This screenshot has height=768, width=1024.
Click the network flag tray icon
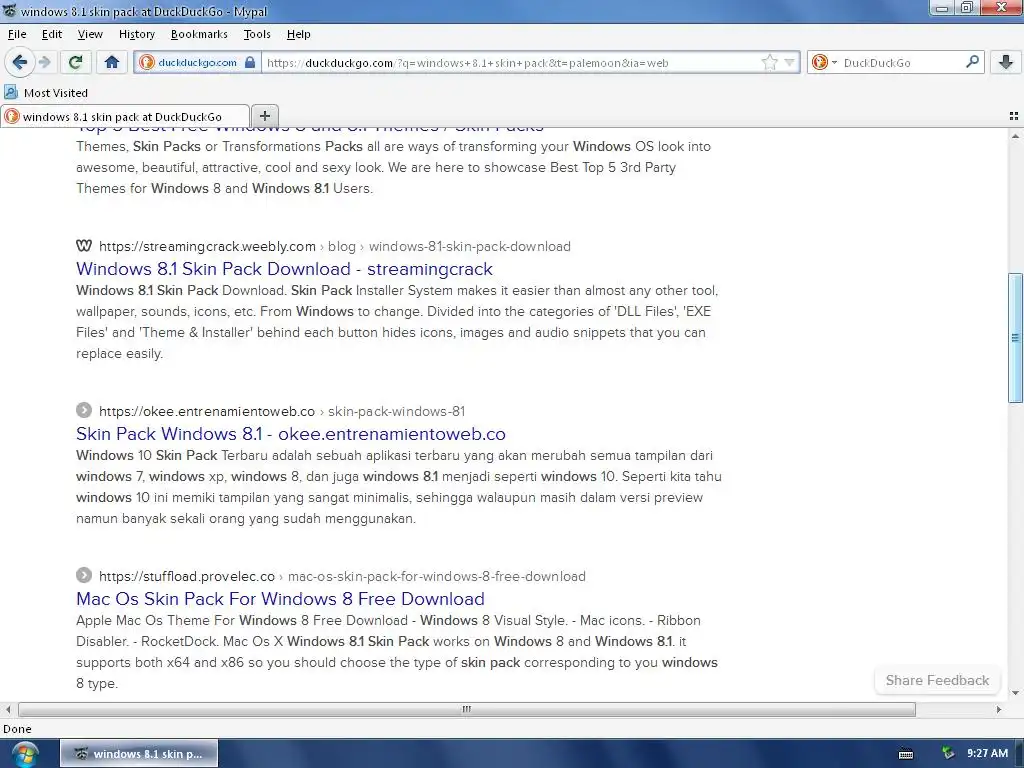tap(948, 754)
